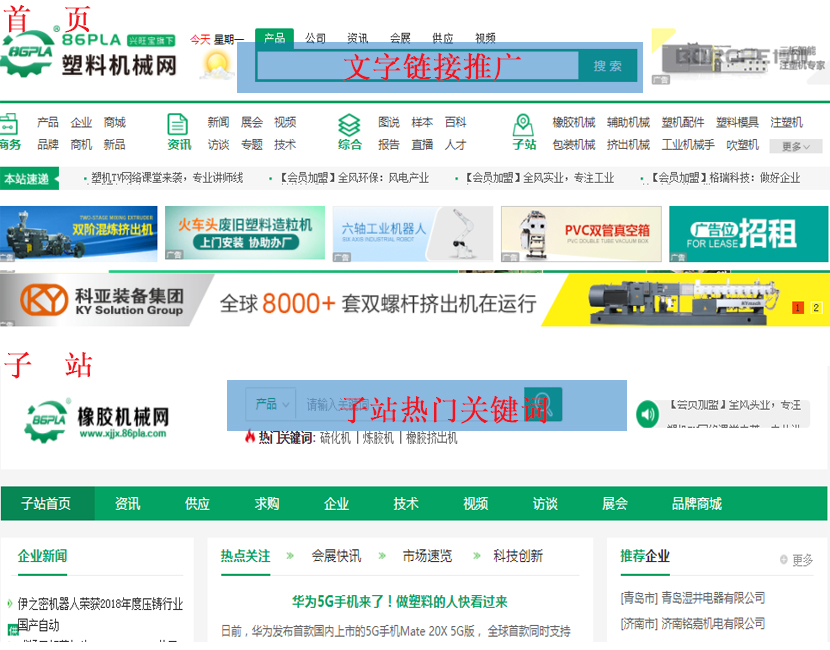Click the magnifier search icon in substation
This screenshot has height=650, width=830.
point(544,403)
